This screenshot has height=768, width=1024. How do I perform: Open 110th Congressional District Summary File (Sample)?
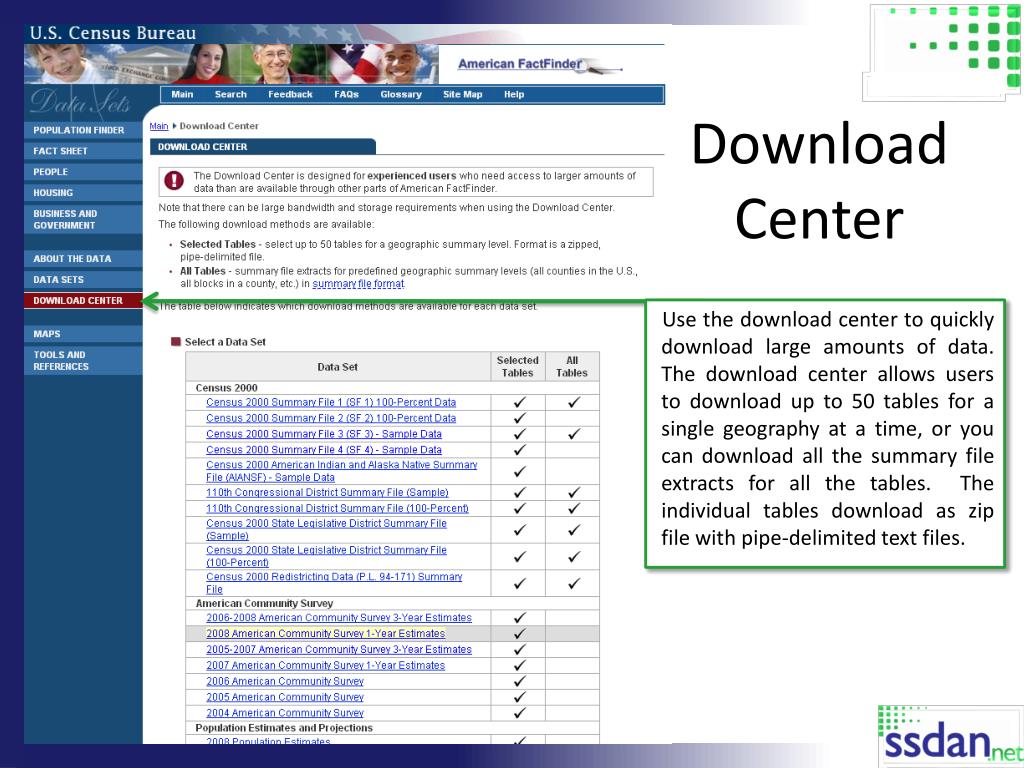327,492
